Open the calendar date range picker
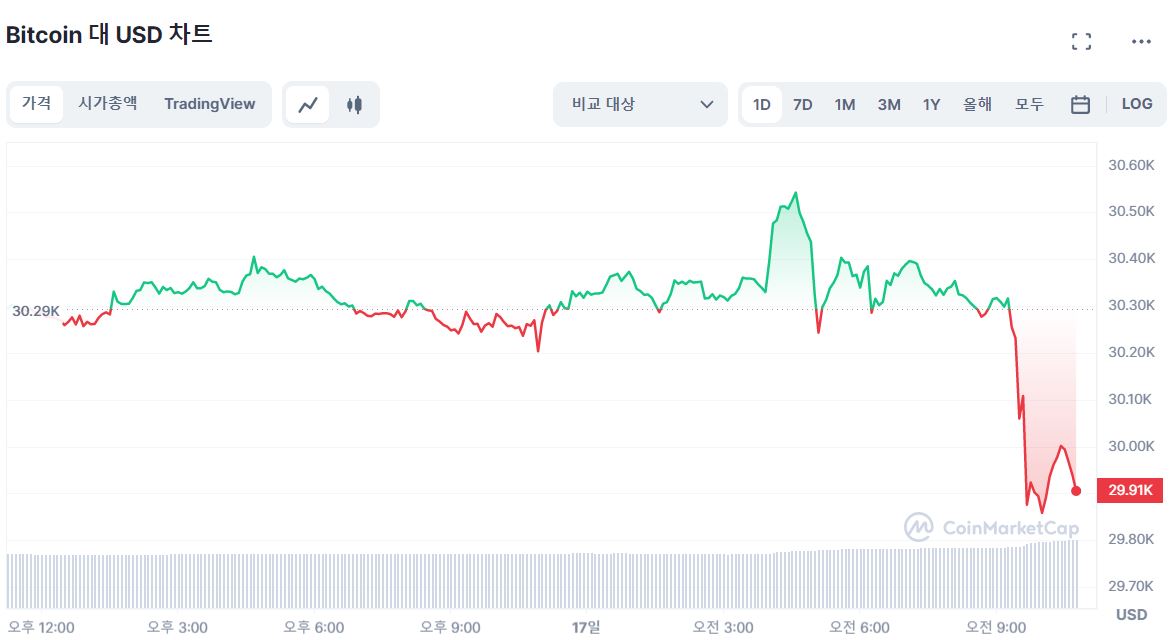 click(x=1080, y=105)
